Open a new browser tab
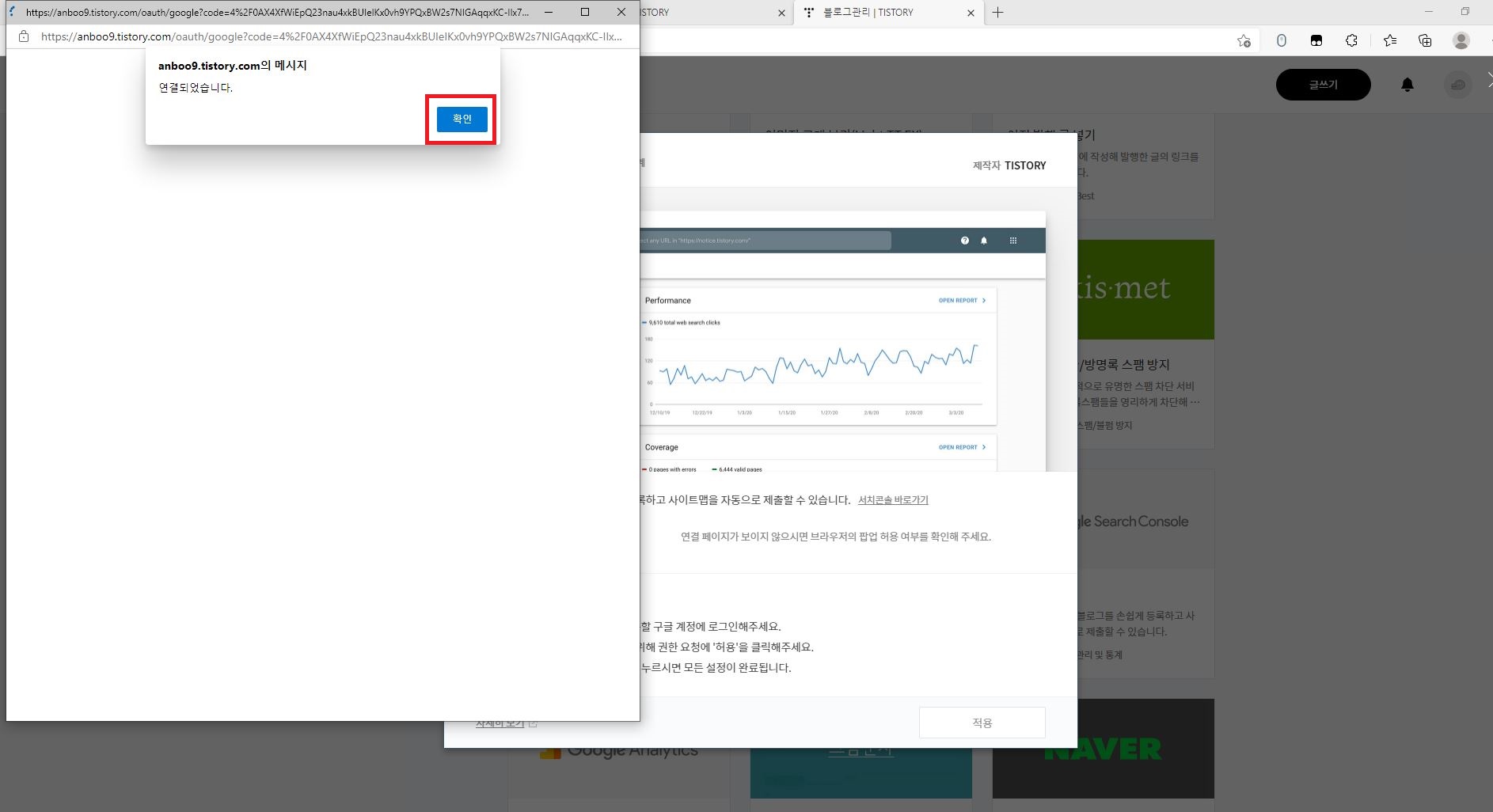Image resolution: width=1493 pixels, height=812 pixels. click(997, 13)
